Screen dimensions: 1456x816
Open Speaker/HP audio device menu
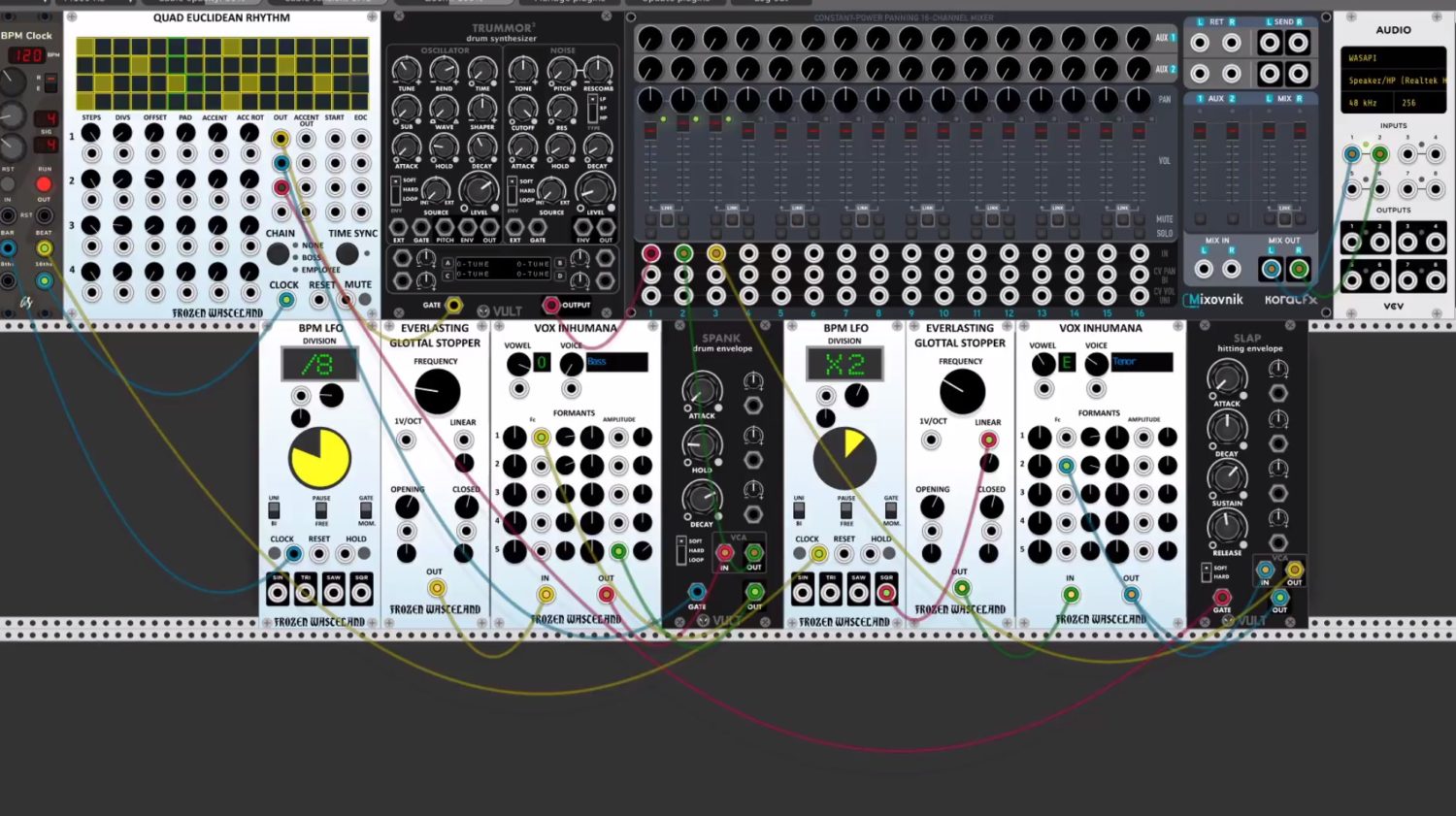pyautogui.click(x=1395, y=81)
